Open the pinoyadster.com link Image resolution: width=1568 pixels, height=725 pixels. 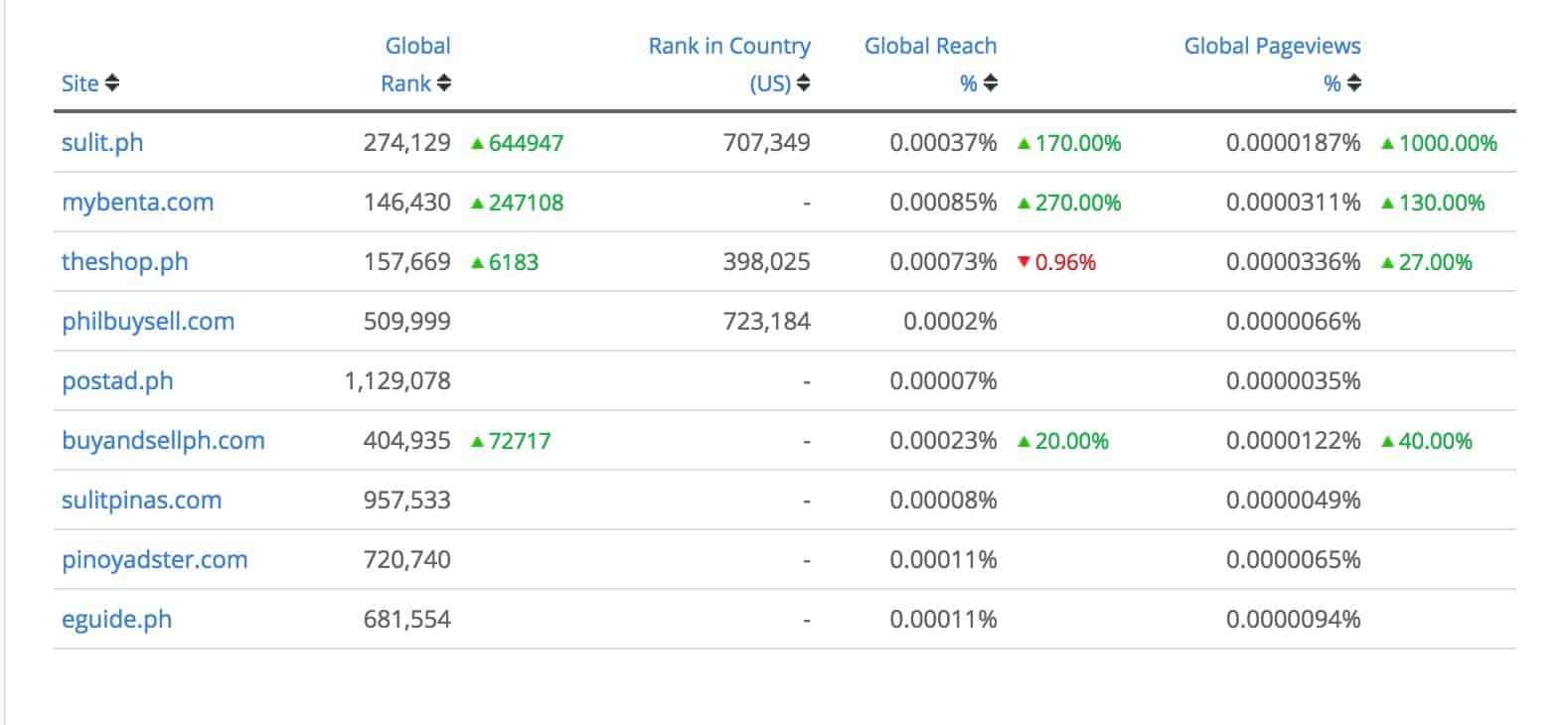point(154,560)
